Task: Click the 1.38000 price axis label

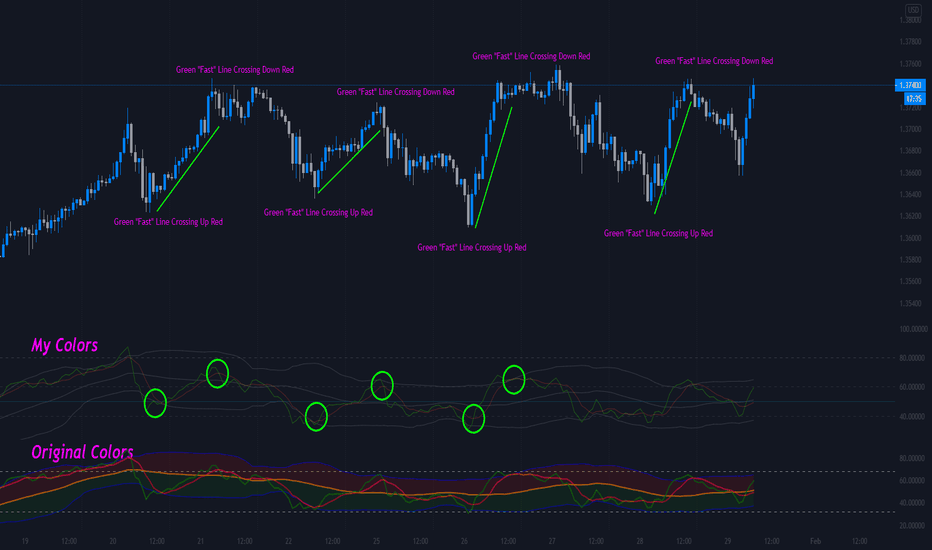Action: click(910, 20)
